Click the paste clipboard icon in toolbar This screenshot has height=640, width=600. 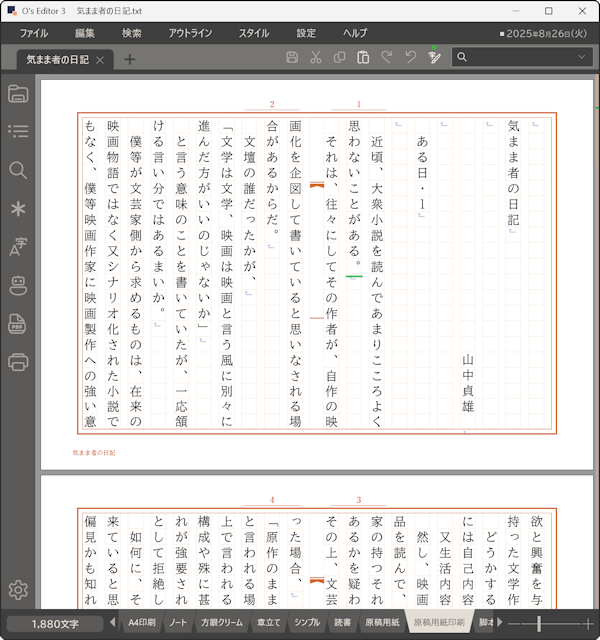coord(362,58)
